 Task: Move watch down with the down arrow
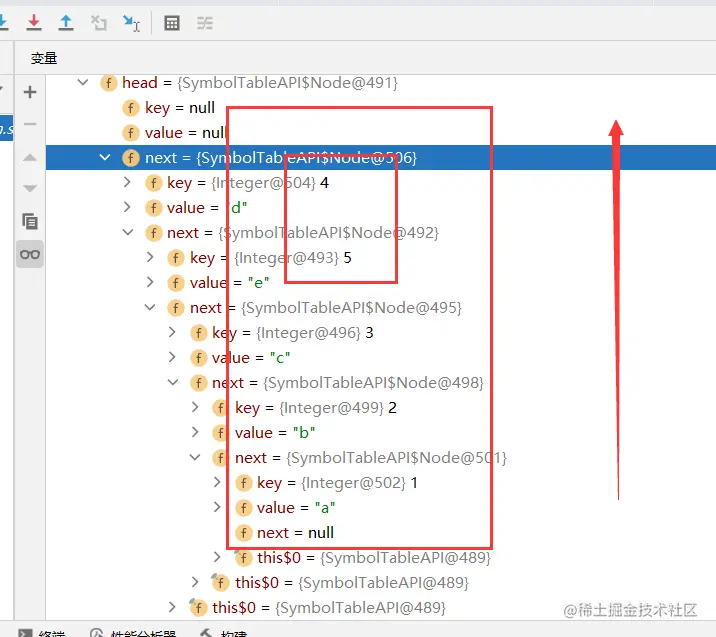[x=30, y=188]
